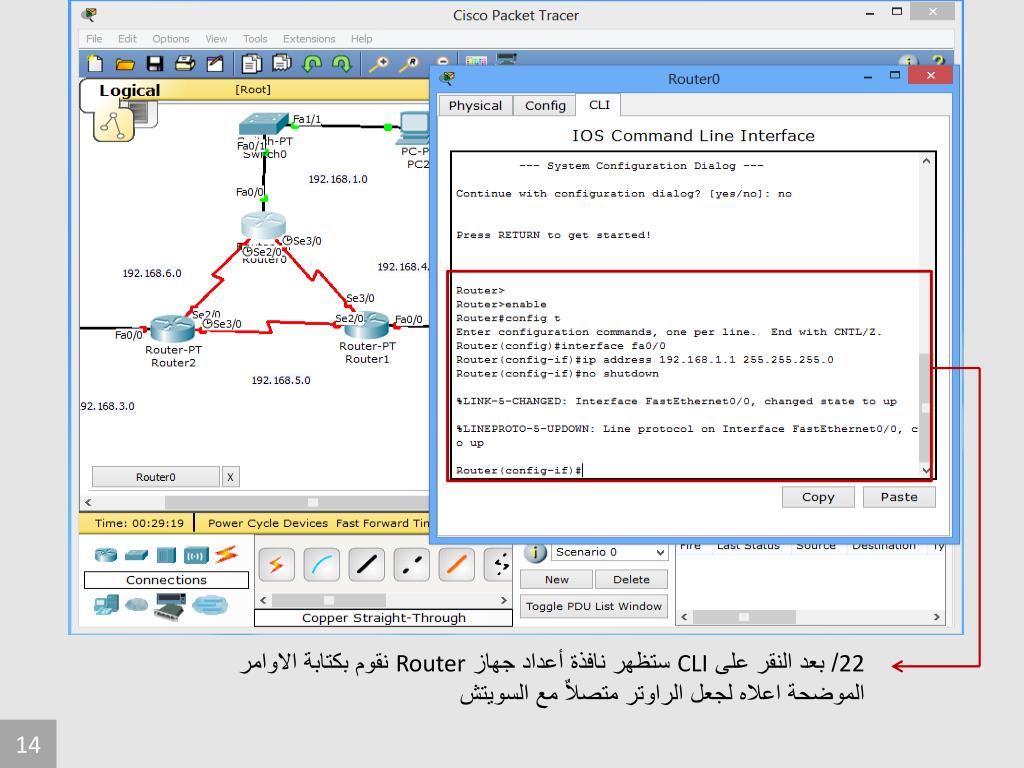Click the Print icon in toolbar
Viewport: 1024px width, 768px height.
pos(185,64)
